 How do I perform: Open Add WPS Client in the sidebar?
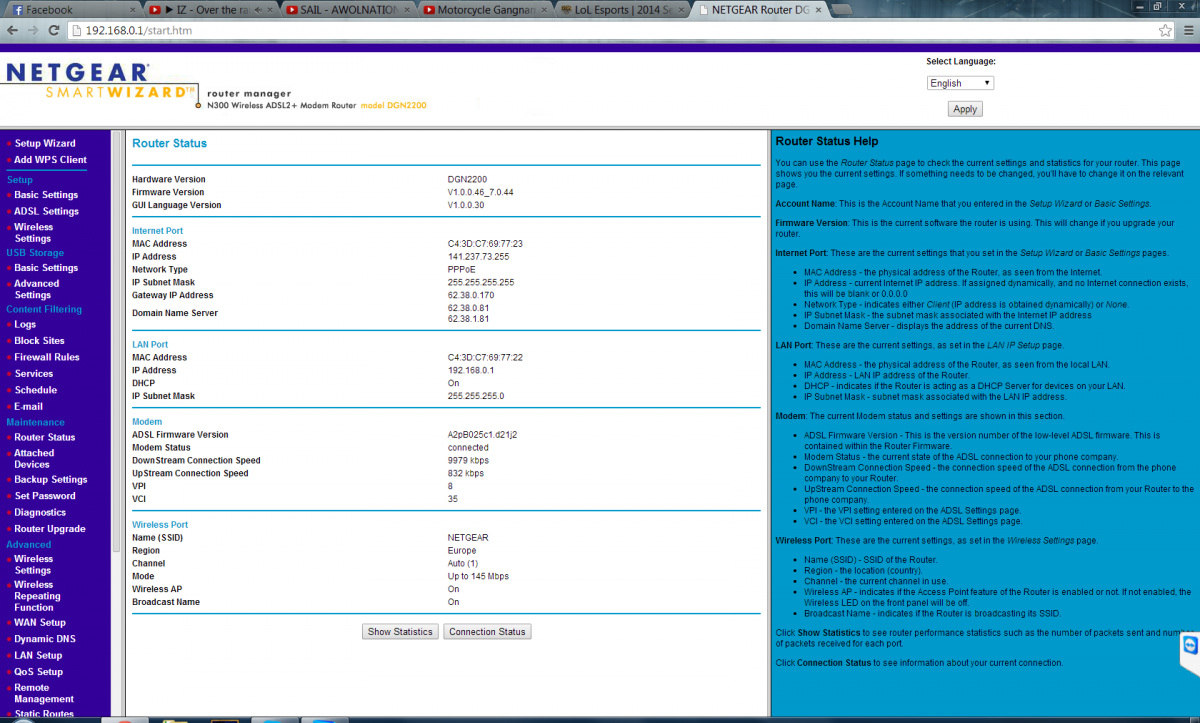pyautogui.click(x=50, y=160)
